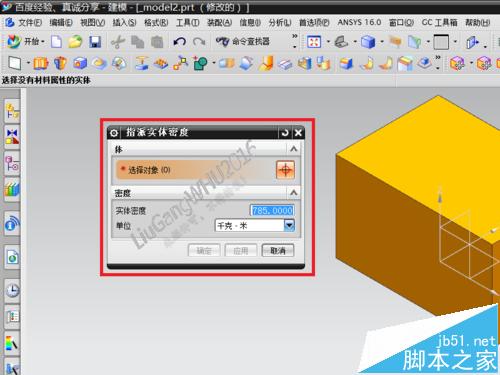Image resolution: width=500 pixels, height=375 pixels.
Task: Open the 插入(S) menu
Action: click(124, 22)
